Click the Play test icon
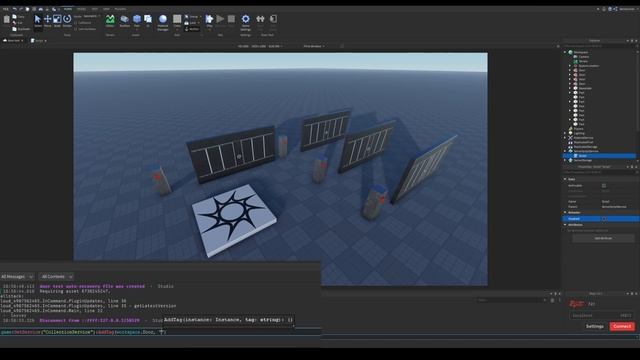The width and height of the screenshot is (640, 360). 209,19
